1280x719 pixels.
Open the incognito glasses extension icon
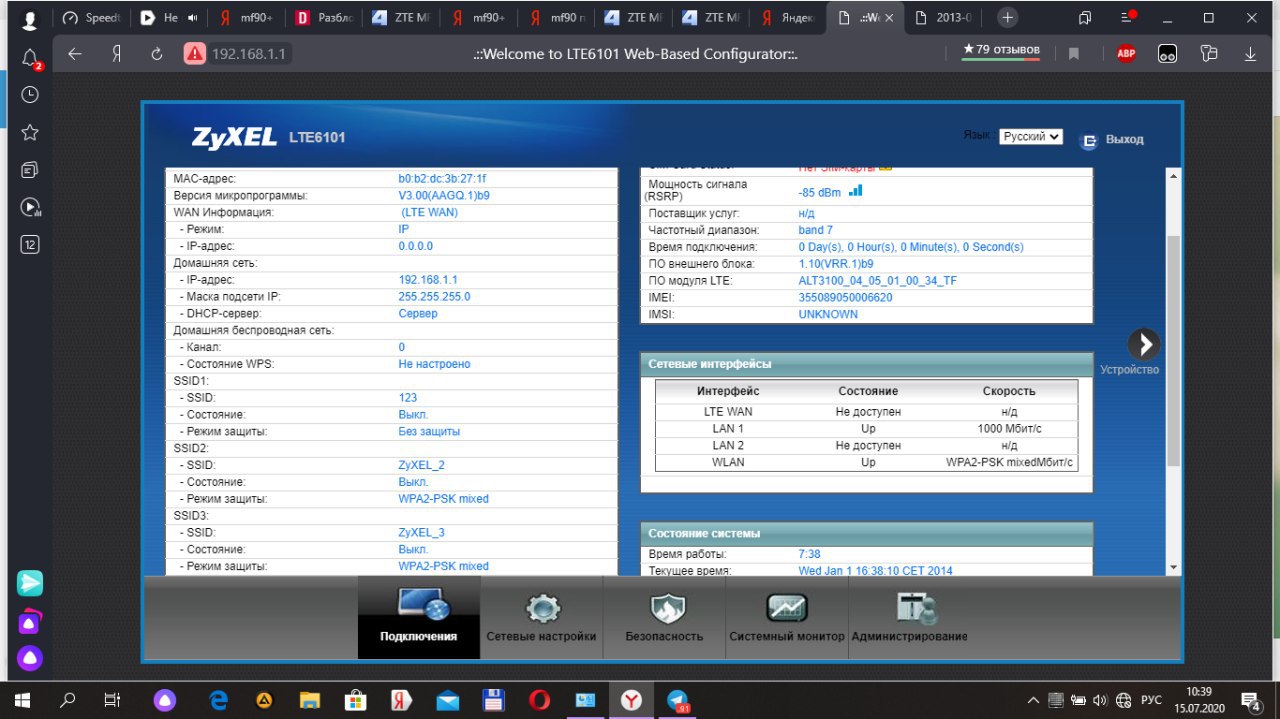(x=1167, y=54)
